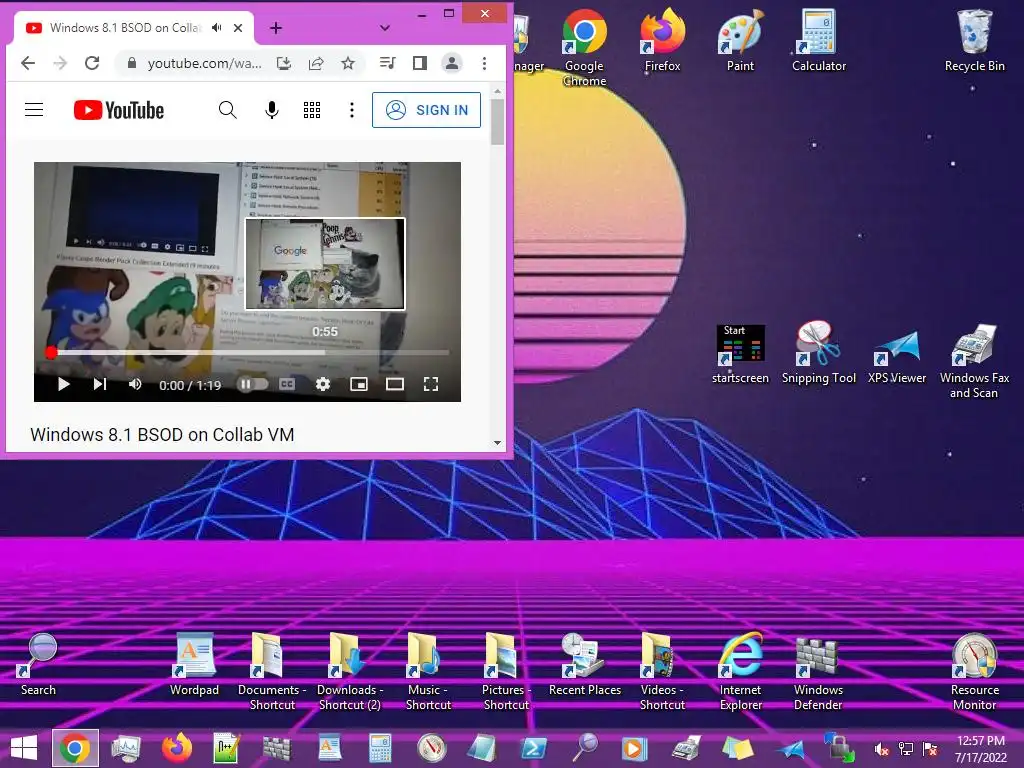Click the red scrubber dot at video start

click(x=51, y=353)
